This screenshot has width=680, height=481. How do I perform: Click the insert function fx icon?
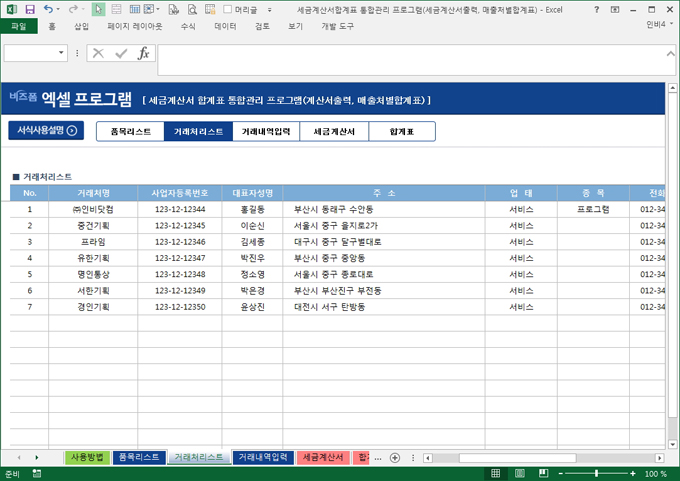pos(143,53)
